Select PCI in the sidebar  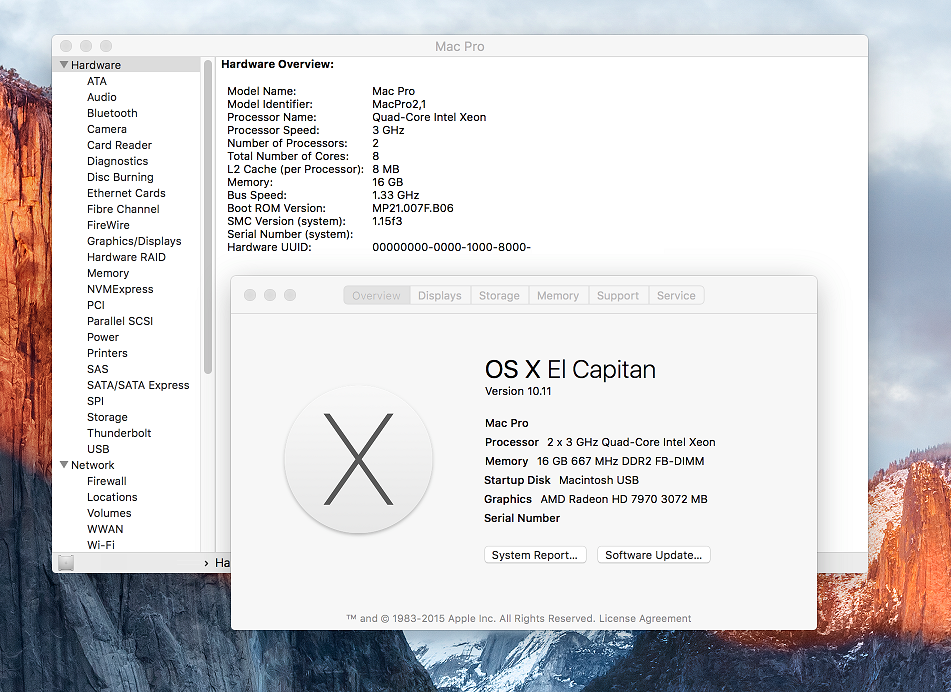tap(96, 305)
